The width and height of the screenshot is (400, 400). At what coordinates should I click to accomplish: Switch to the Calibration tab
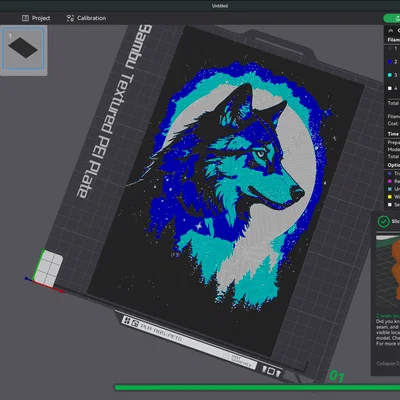pos(86,18)
